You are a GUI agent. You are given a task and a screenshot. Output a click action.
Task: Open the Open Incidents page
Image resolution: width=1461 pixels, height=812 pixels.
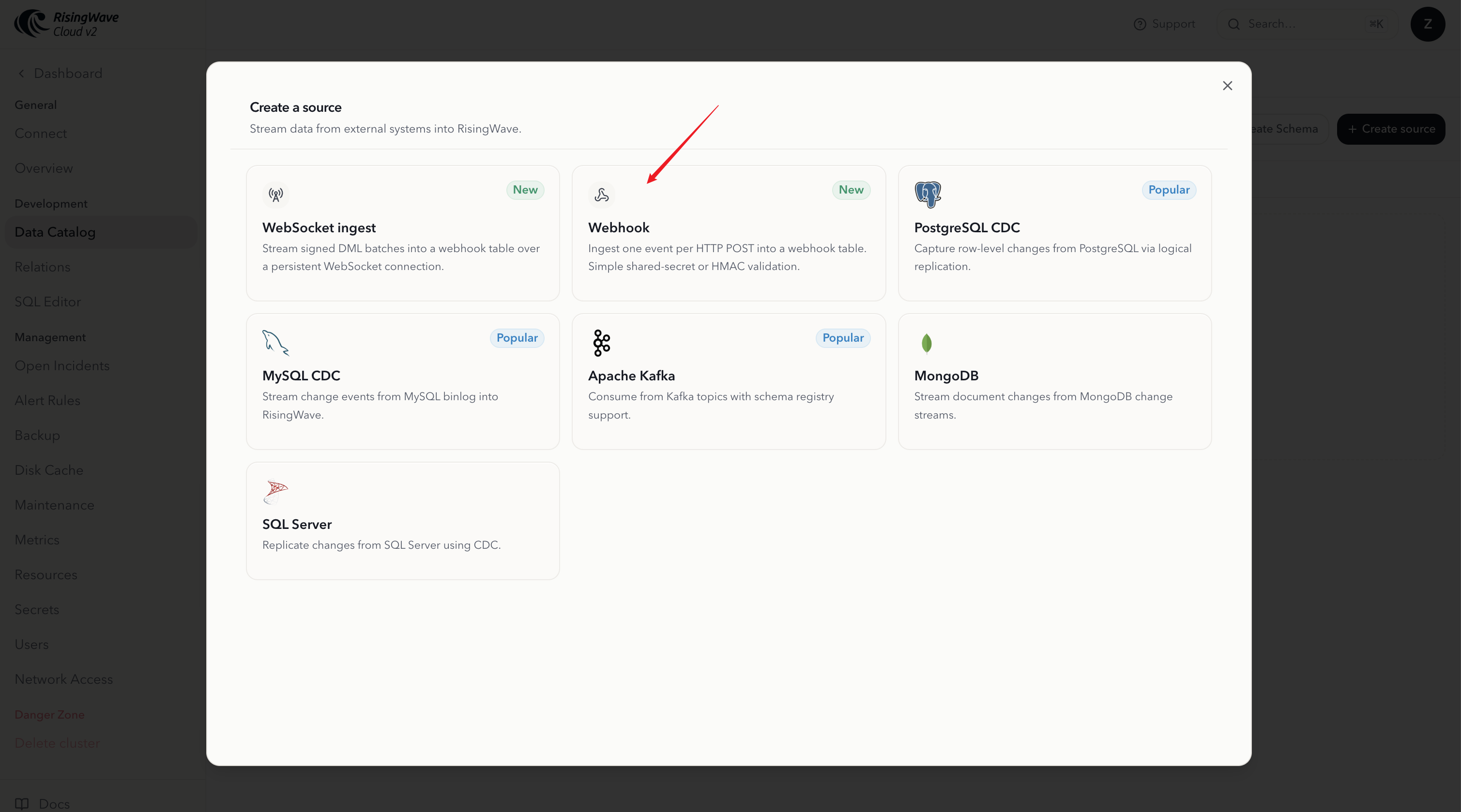(x=62, y=366)
